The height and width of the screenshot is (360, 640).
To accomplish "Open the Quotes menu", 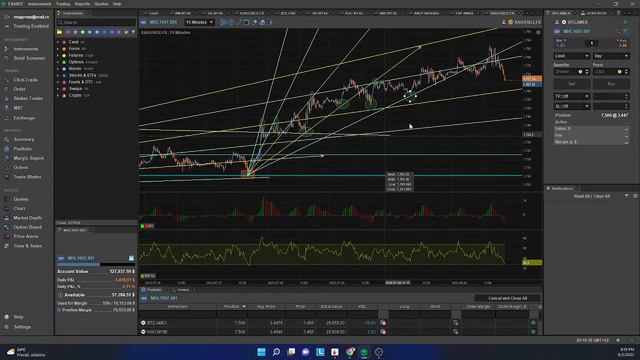I will point(101,4).
